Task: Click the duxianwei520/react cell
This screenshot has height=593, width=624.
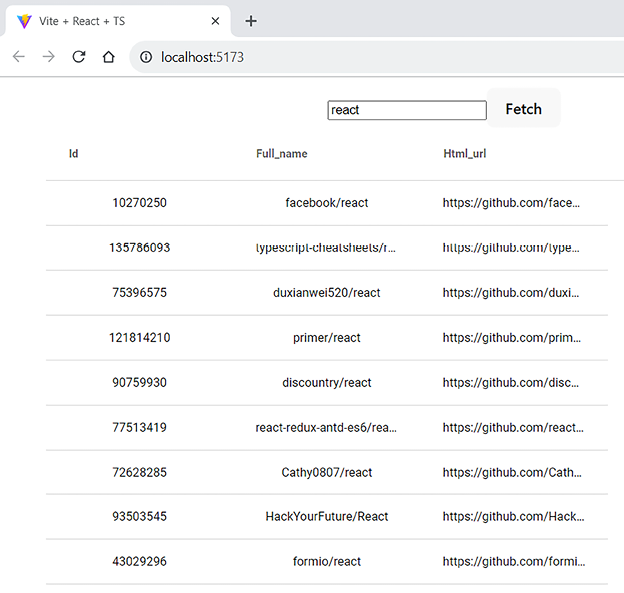Action: 326,293
